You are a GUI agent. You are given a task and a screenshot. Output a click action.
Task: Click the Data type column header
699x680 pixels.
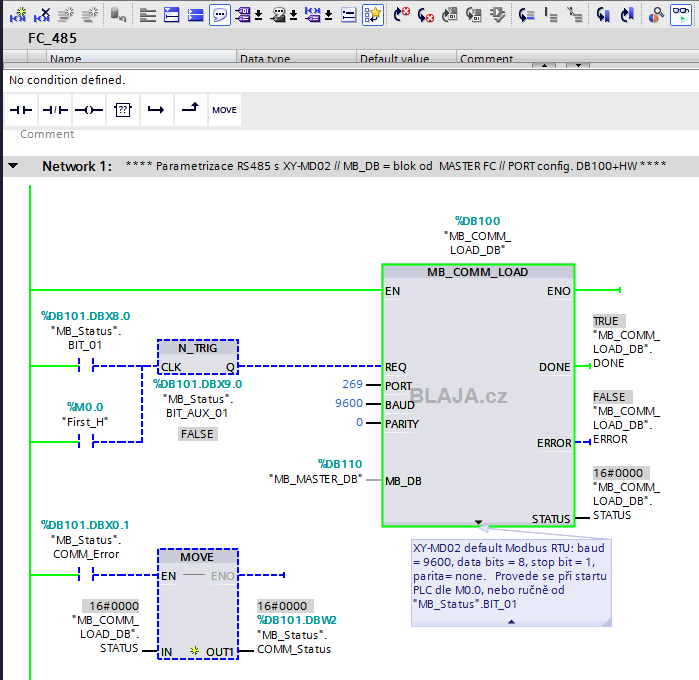tap(296, 58)
